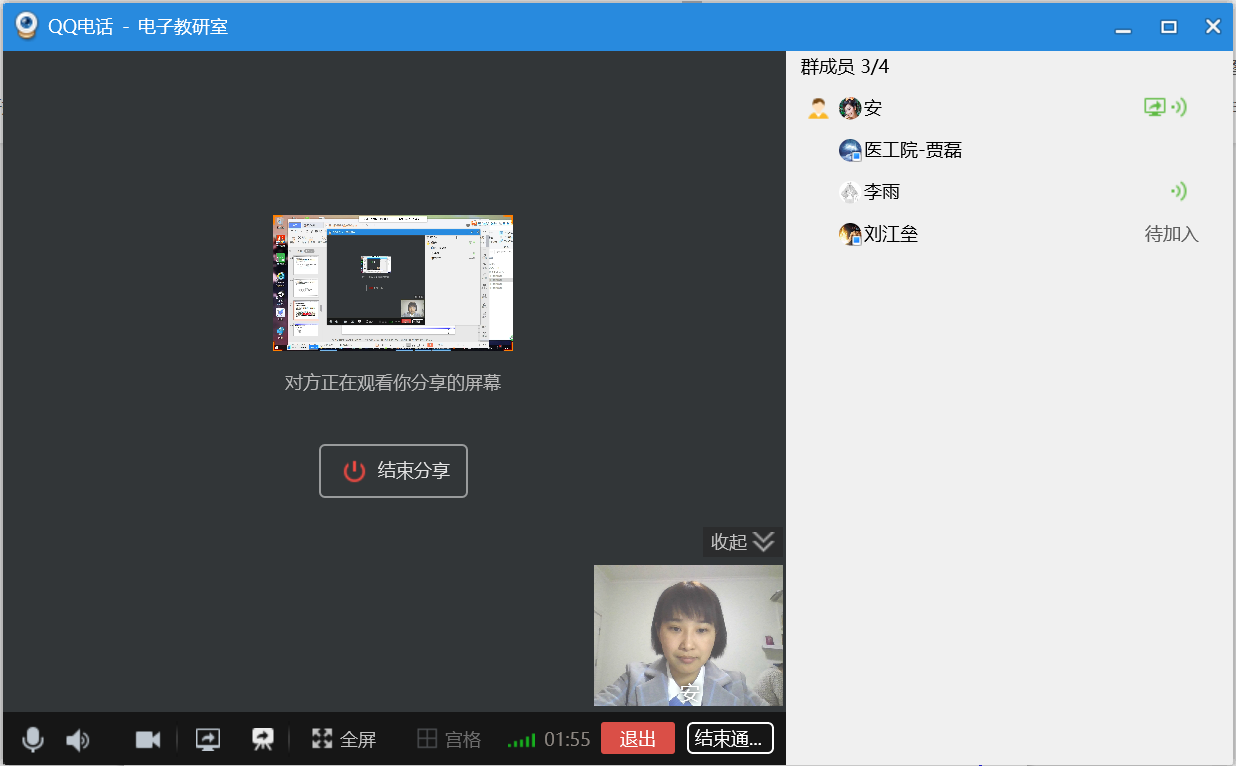Click 刘江垒's avatar icon
The width and height of the screenshot is (1236, 766).
coord(849,234)
